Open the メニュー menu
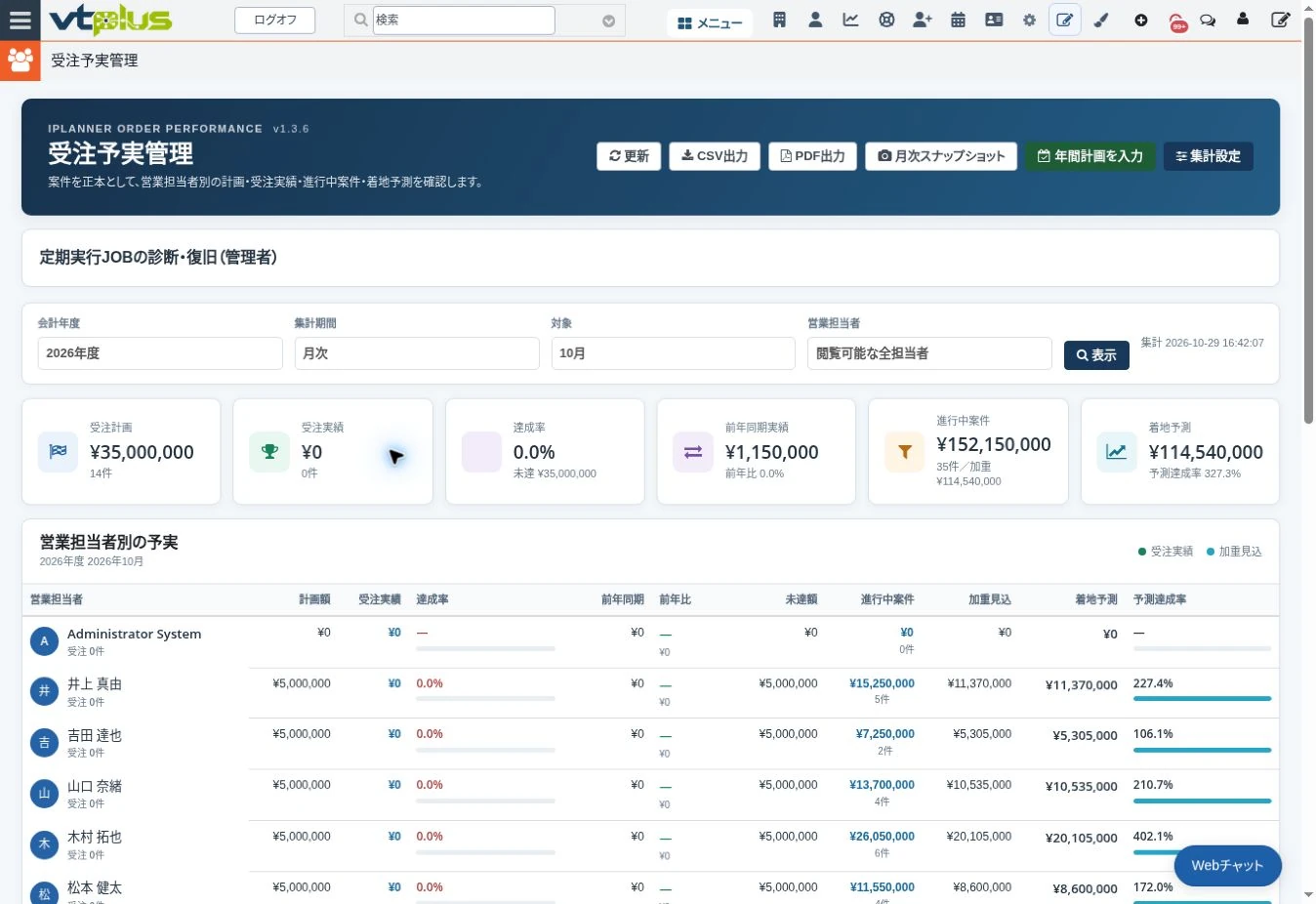 click(x=710, y=22)
